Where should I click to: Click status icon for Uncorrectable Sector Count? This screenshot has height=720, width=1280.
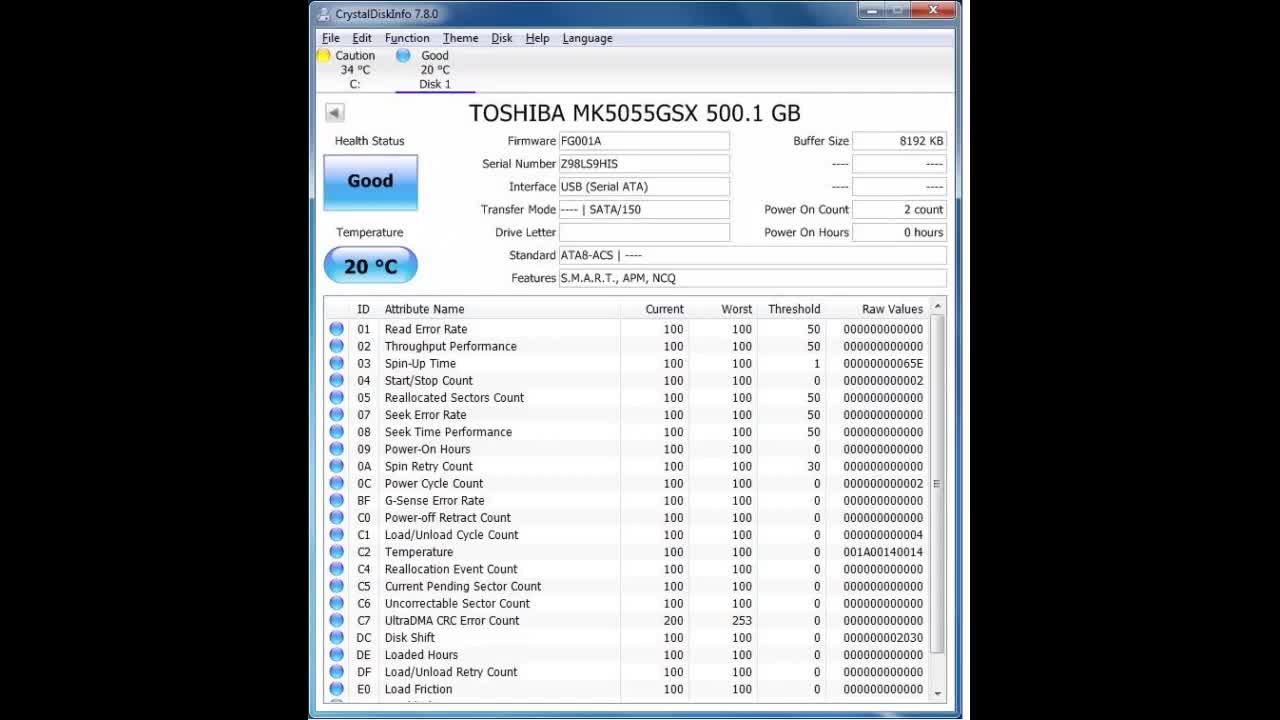pyautogui.click(x=336, y=603)
